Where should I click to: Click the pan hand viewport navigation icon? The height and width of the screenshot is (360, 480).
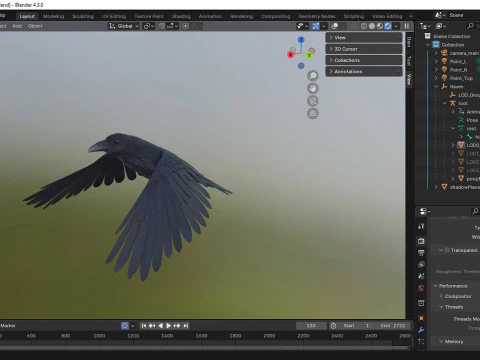point(312,88)
